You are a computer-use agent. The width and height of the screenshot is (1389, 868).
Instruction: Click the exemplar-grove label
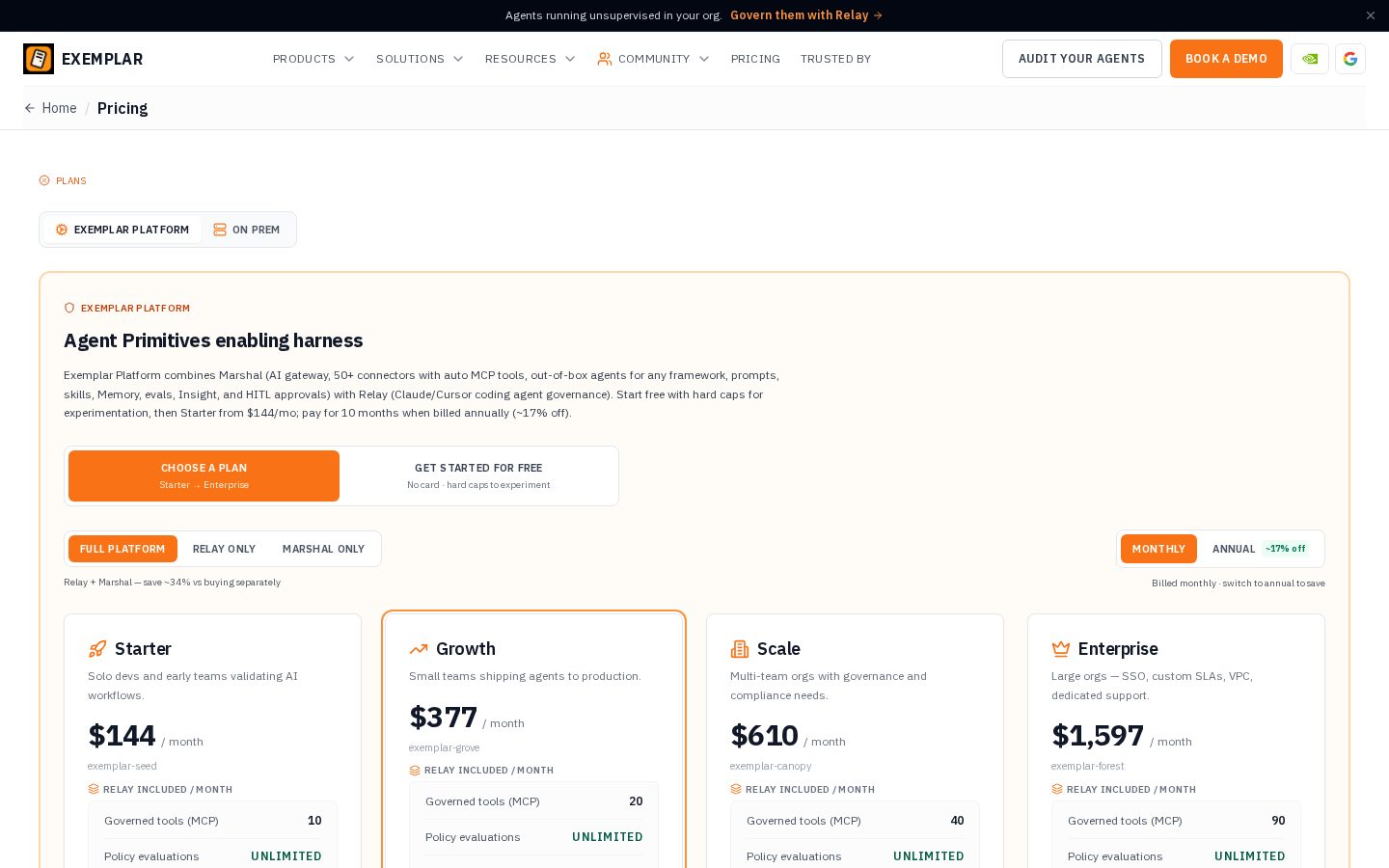coord(444,747)
